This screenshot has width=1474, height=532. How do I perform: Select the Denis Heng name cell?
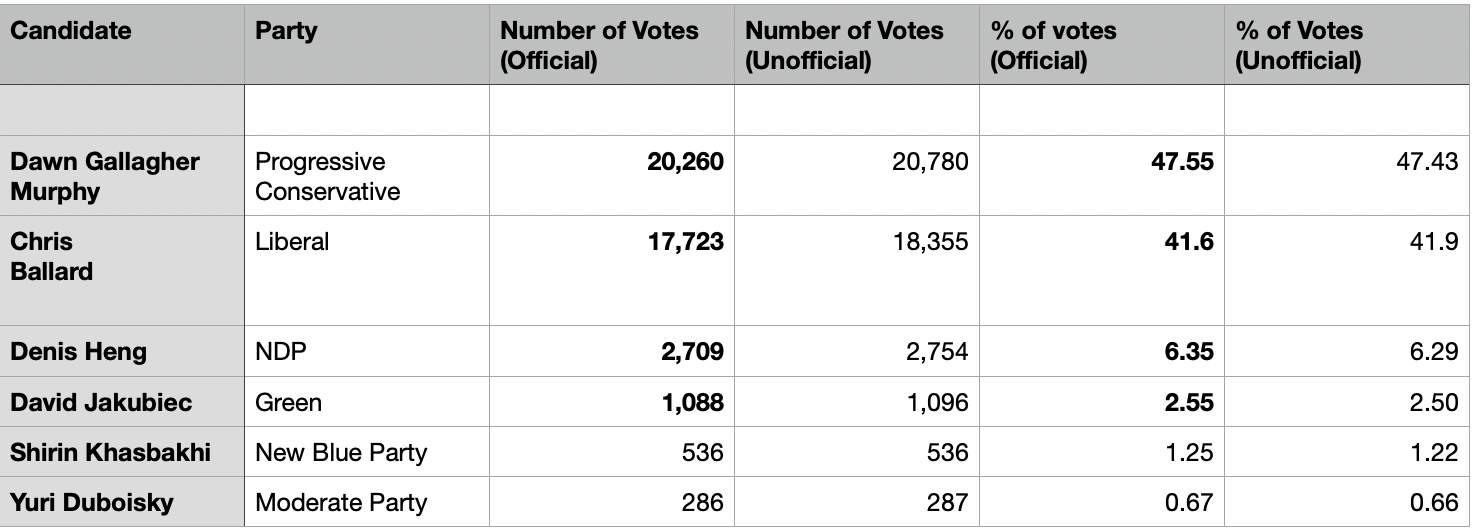122,351
